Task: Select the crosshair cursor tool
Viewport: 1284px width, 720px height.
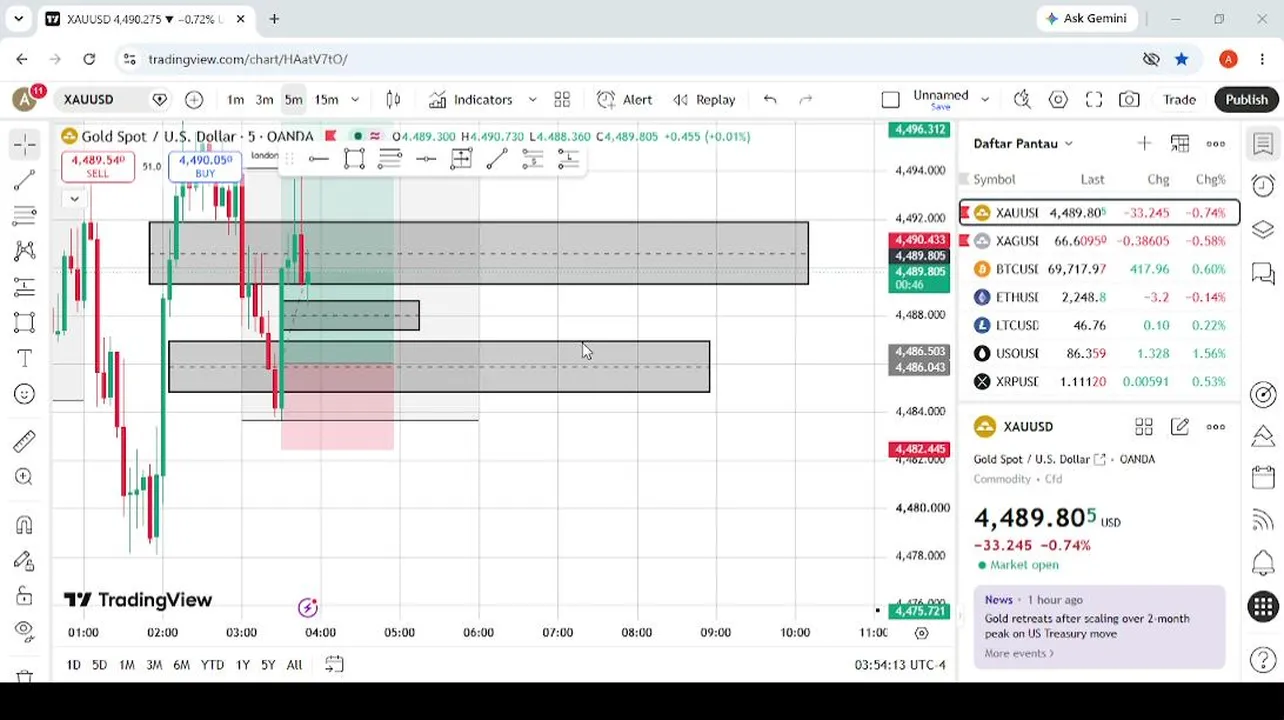Action: tap(25, 145)
